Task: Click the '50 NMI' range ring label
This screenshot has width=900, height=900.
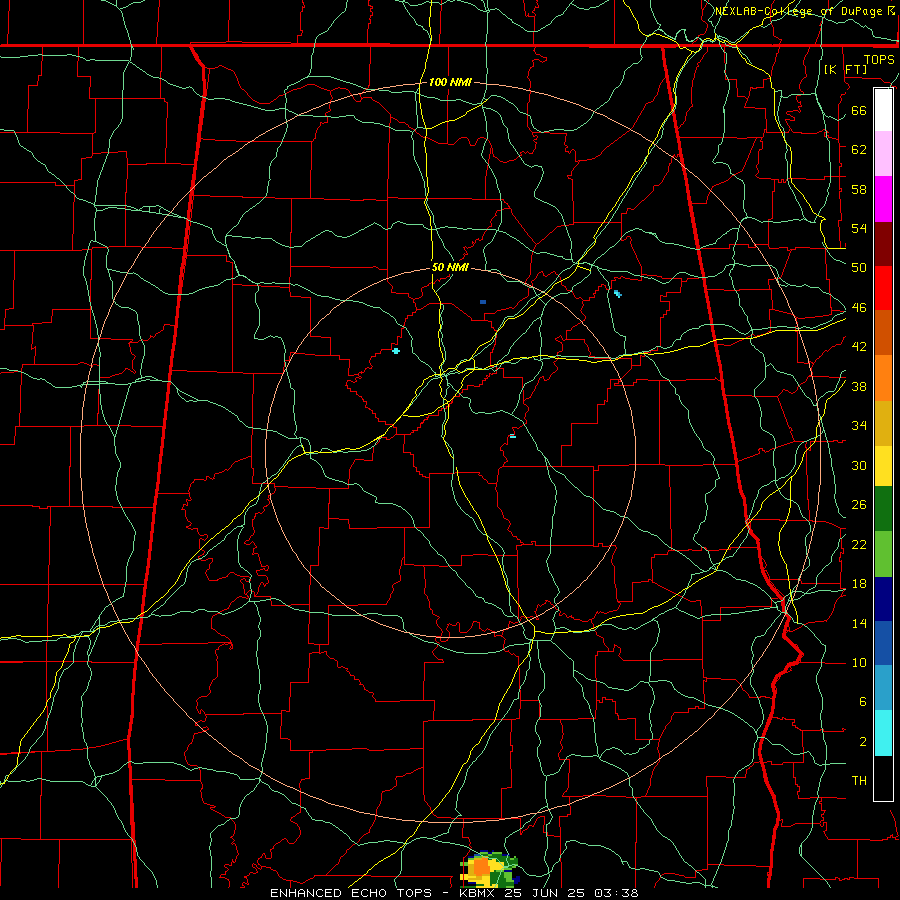Action: pyautogui.click(x=450, y=267)
